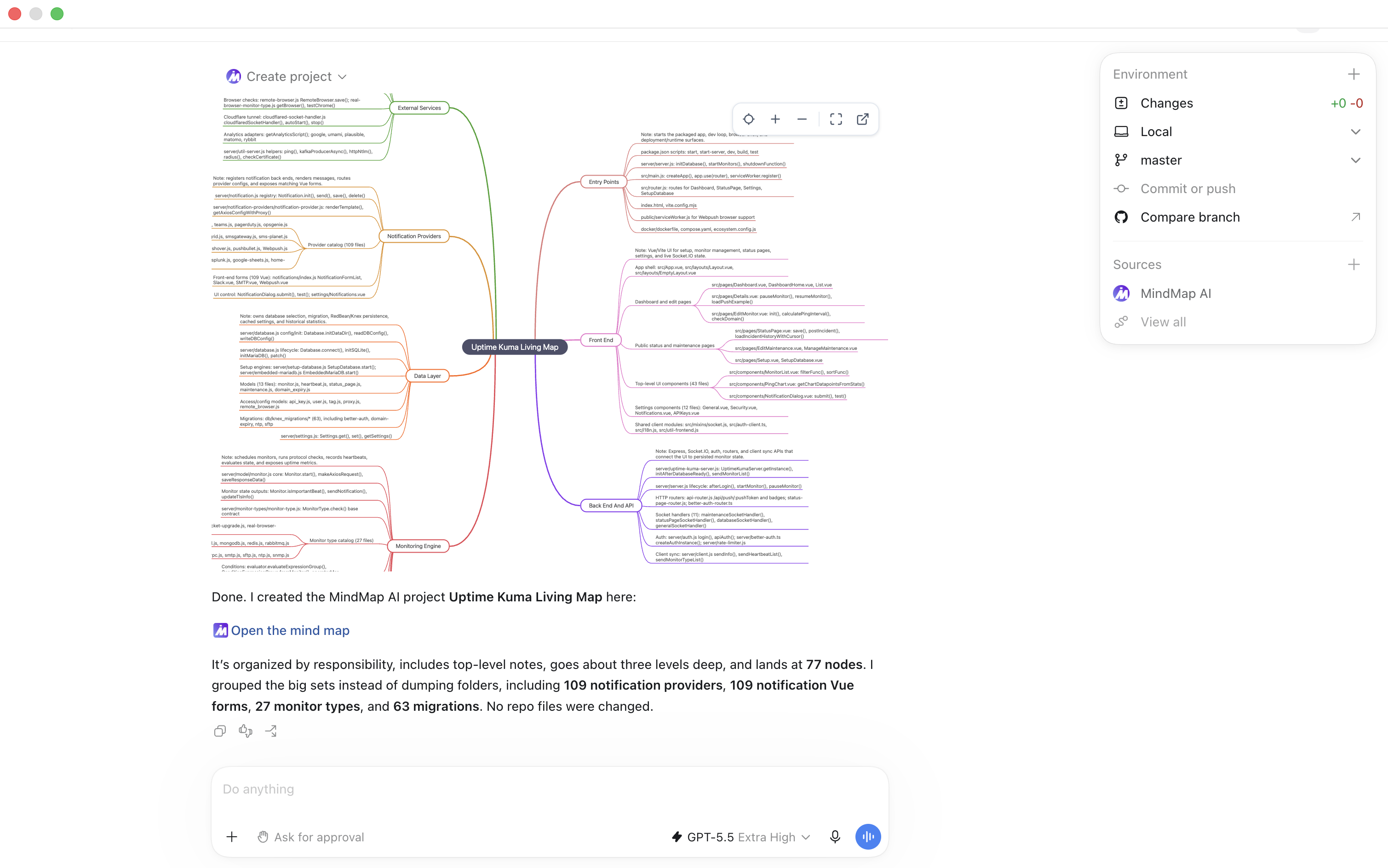Image resolution: width=1388 pixels, height=868 pixels.
Task: Click View all sources
Action: (x=1163, y=322)
